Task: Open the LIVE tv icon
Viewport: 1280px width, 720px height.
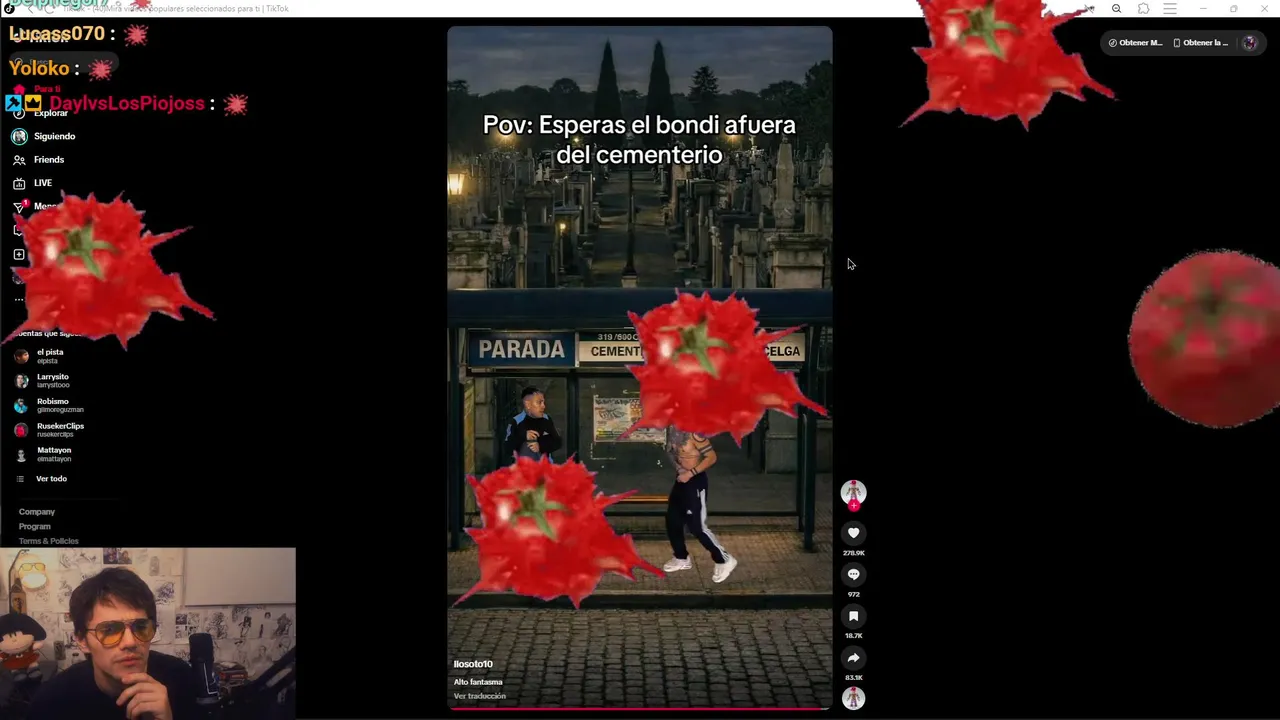Action: point(19,183)
